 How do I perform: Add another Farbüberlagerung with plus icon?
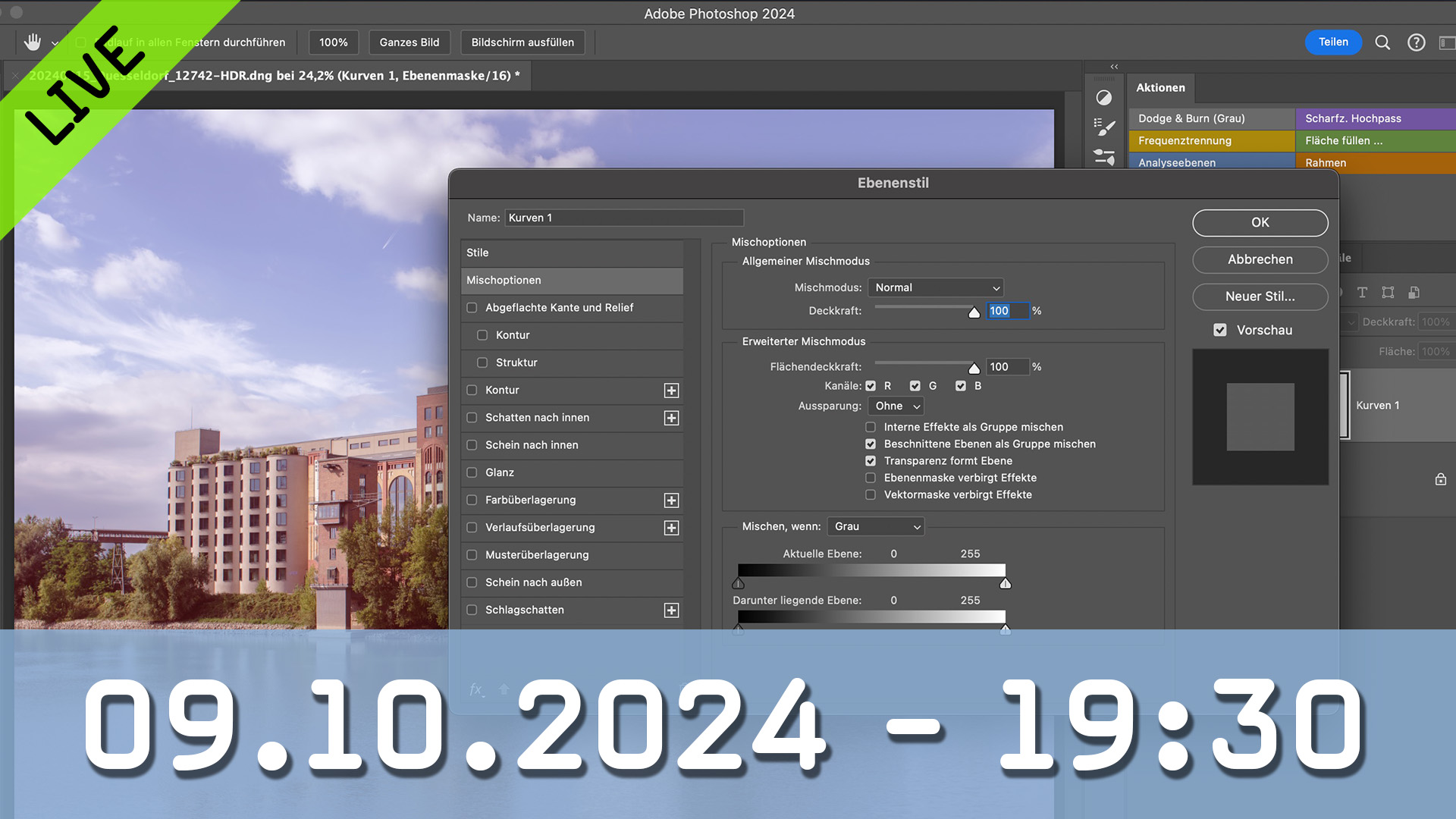[671, 500]
